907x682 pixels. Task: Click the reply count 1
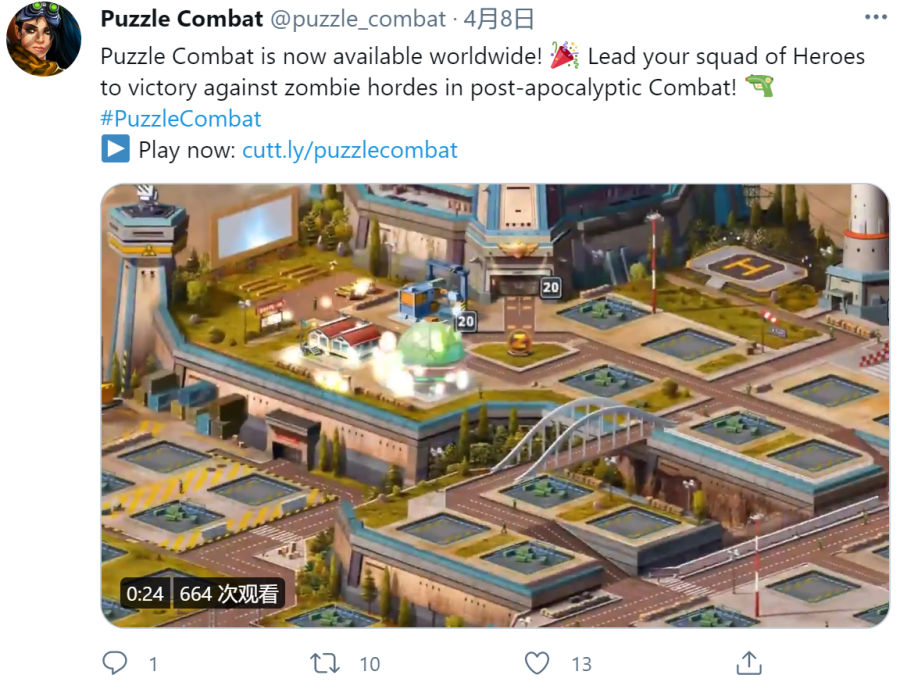tap(153, 664)
